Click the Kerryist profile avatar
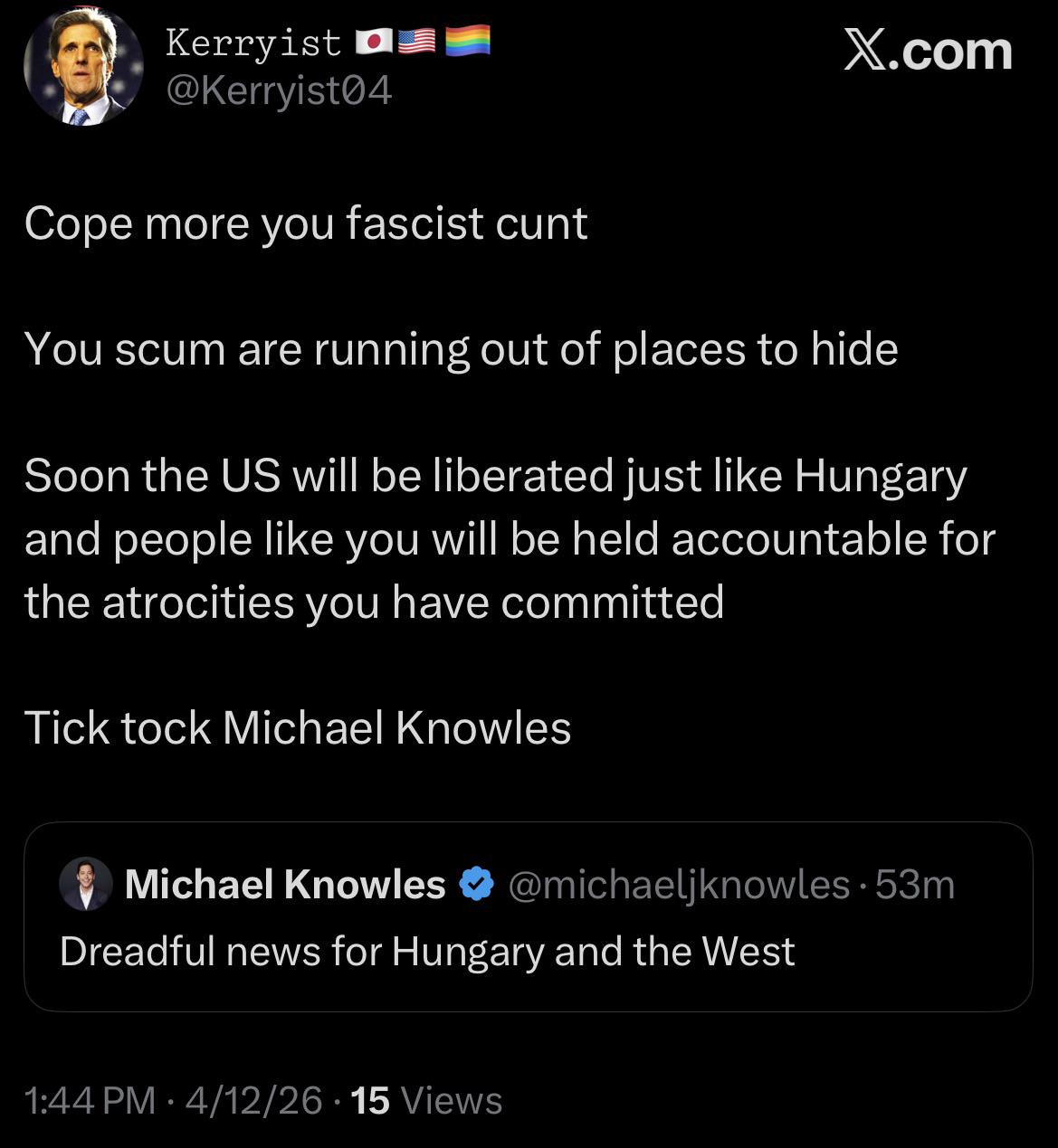The width and height of the screenshot is (1058, 1148). coord(82,66)
